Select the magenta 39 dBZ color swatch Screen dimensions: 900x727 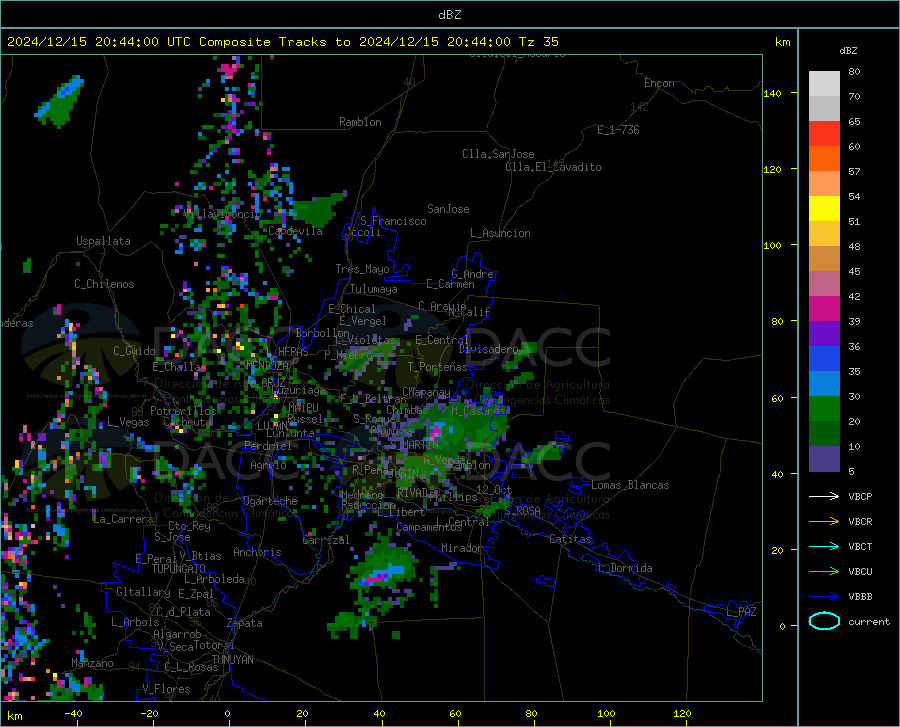coord(824,309)
